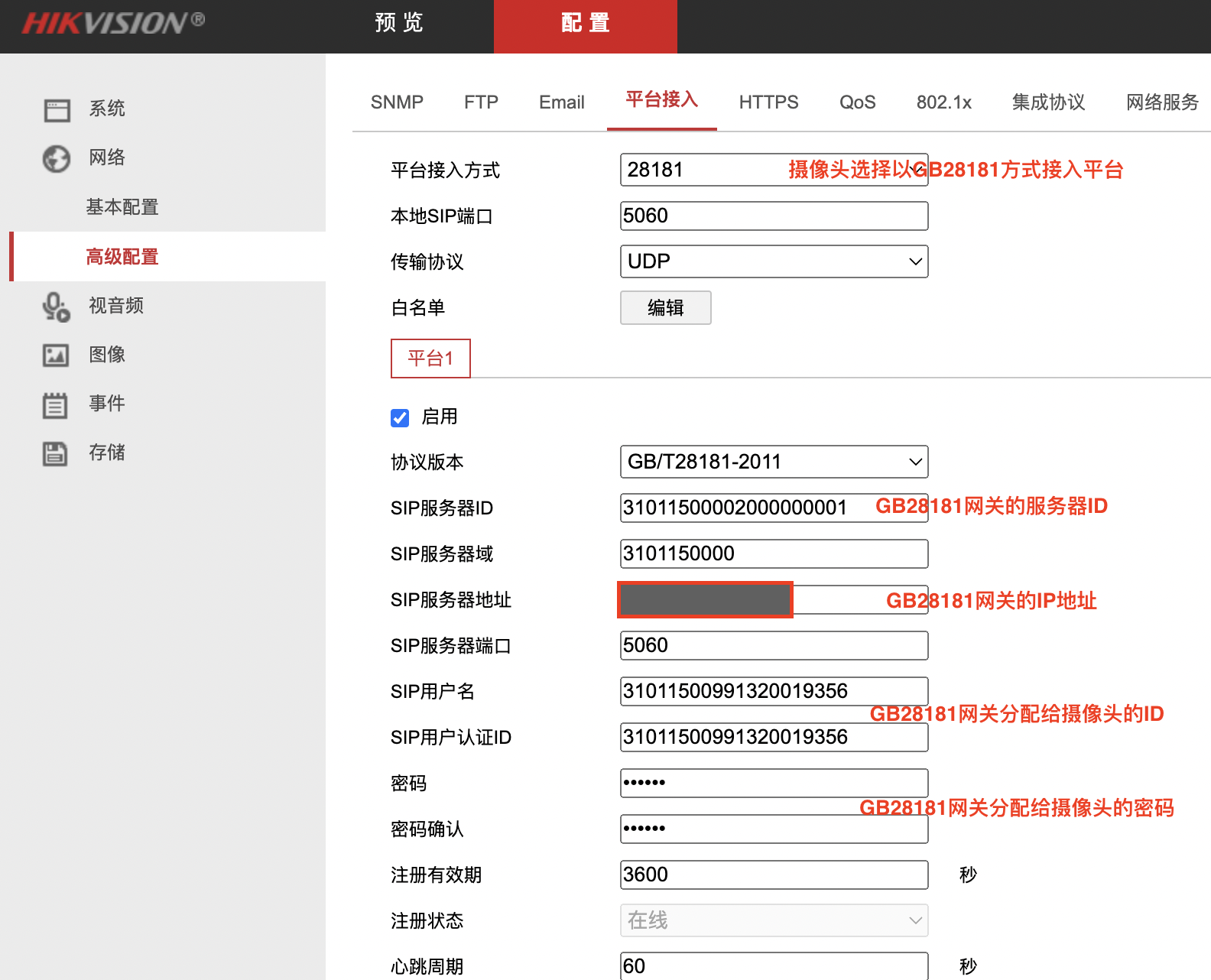
Task: Click the SIP服务器地址 input field
Action: (774, 599)
